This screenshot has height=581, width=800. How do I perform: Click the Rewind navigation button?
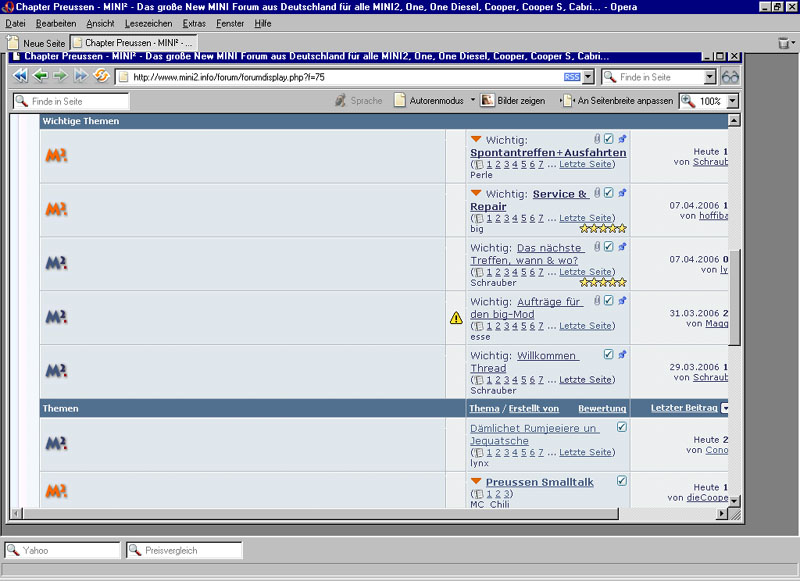pyautogui.click(x=20, y=76)
